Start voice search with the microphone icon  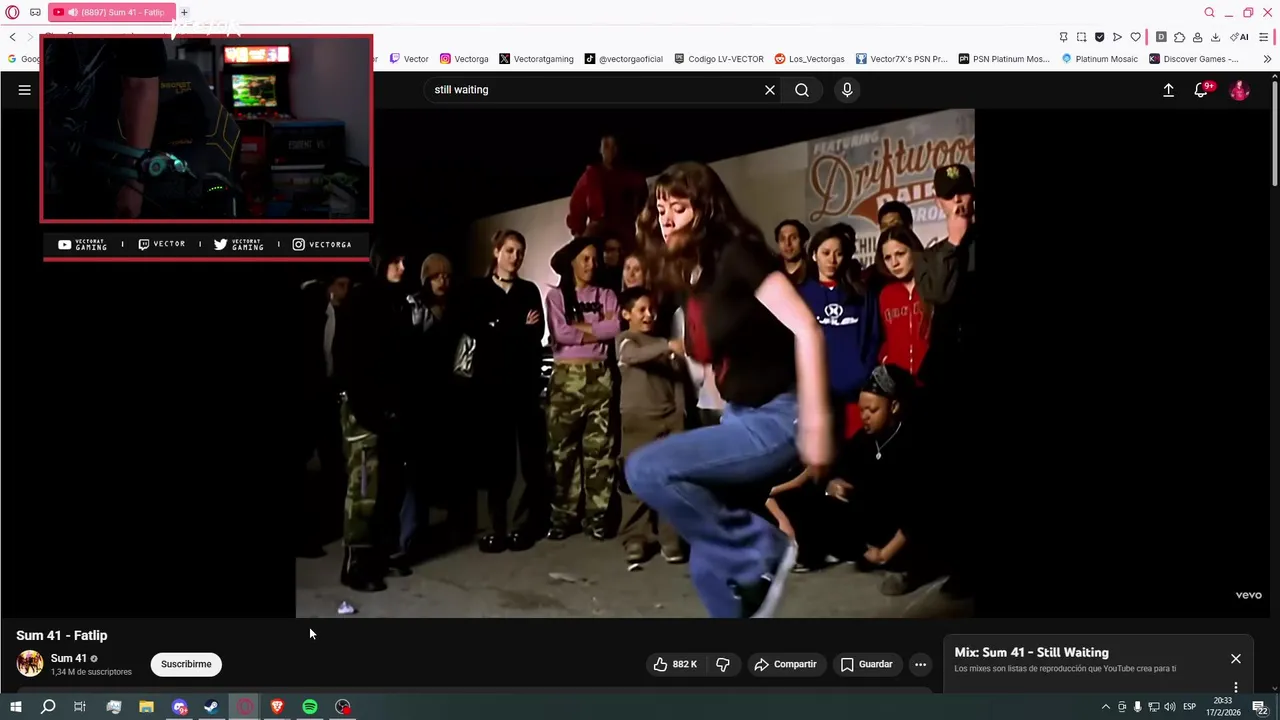click(x=847, y=90)
